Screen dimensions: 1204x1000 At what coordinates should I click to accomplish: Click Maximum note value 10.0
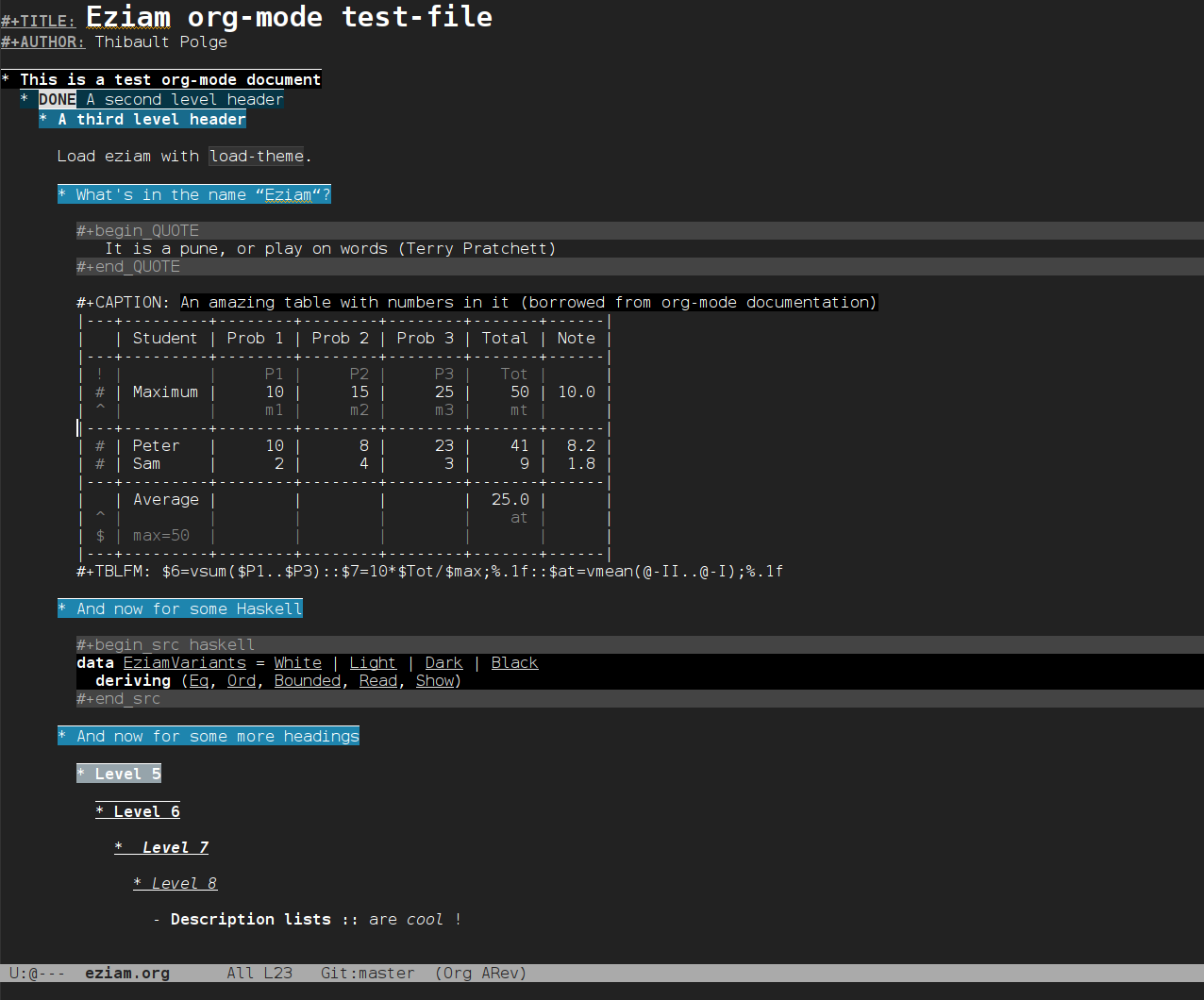coord(576,392)
